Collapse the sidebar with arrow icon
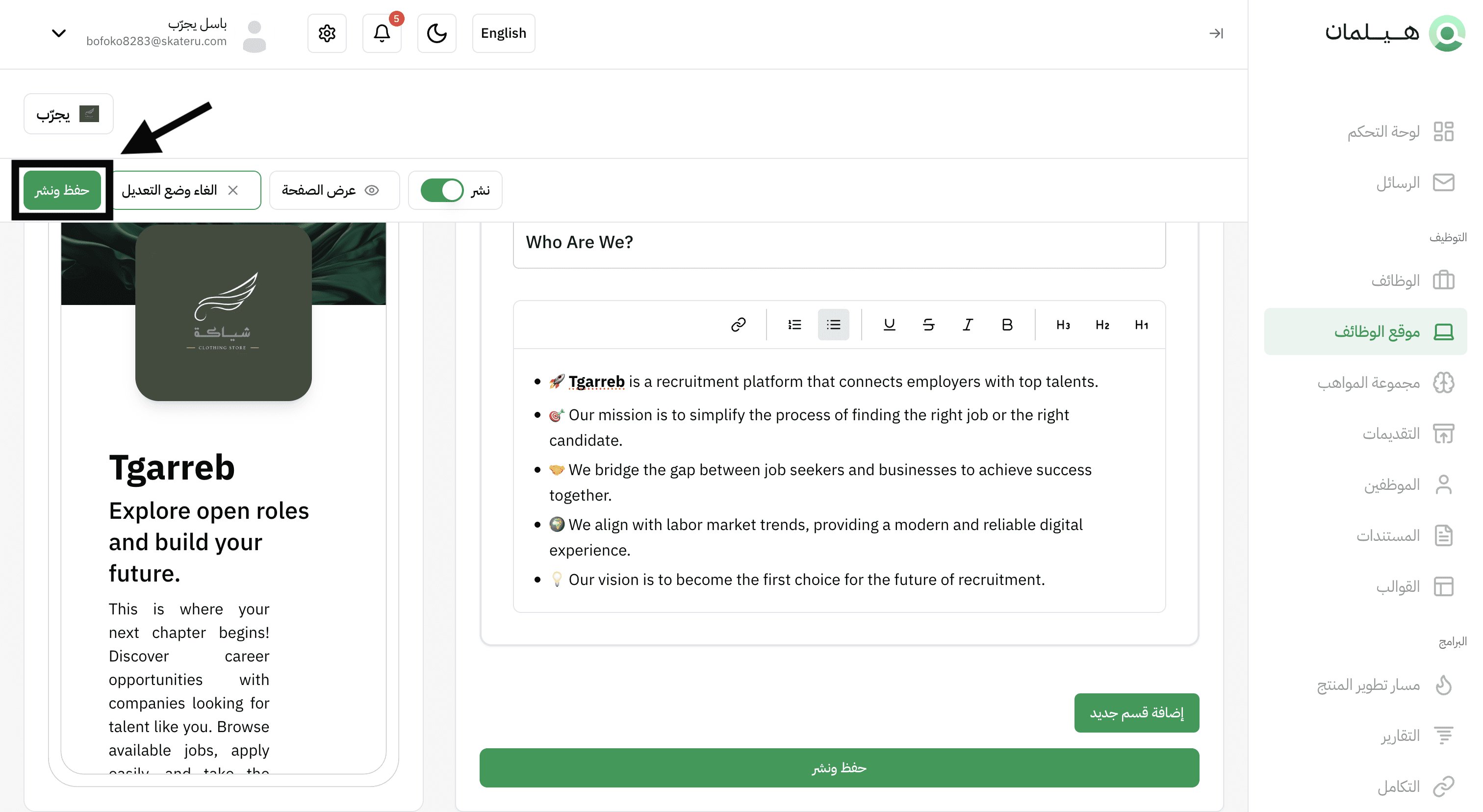This screenshot has height=812, width=1483. tap(1216, 33)
